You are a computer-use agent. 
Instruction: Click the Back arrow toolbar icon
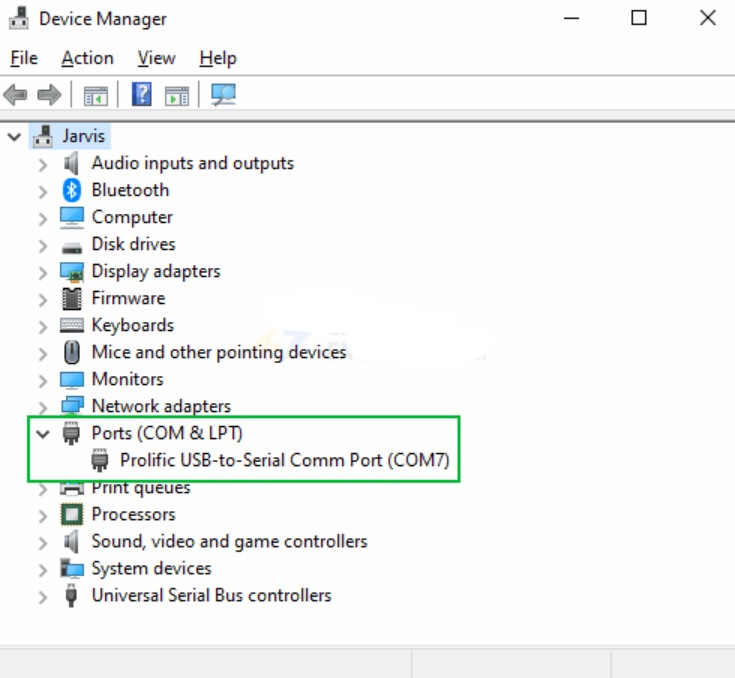tap(15, 95)
